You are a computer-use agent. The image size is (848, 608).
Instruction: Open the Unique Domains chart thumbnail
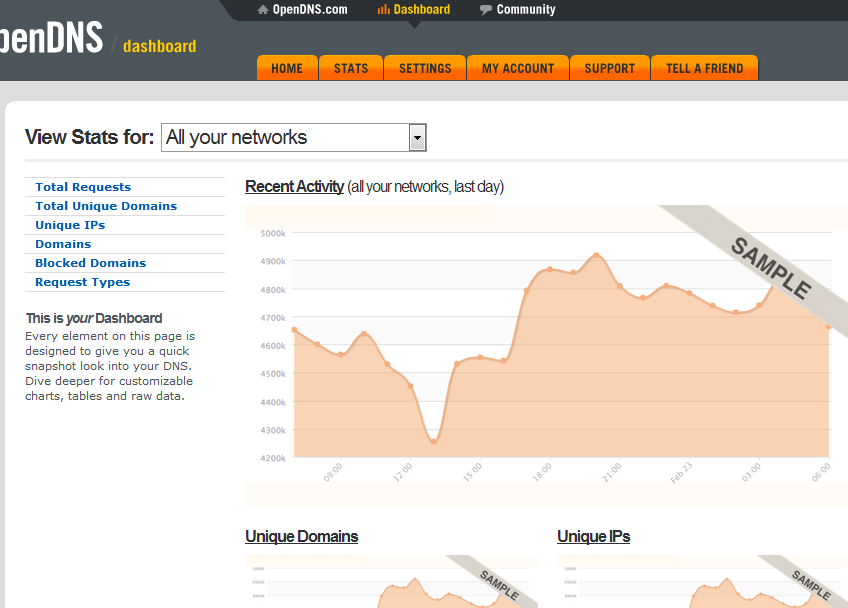tap(392, 581)
